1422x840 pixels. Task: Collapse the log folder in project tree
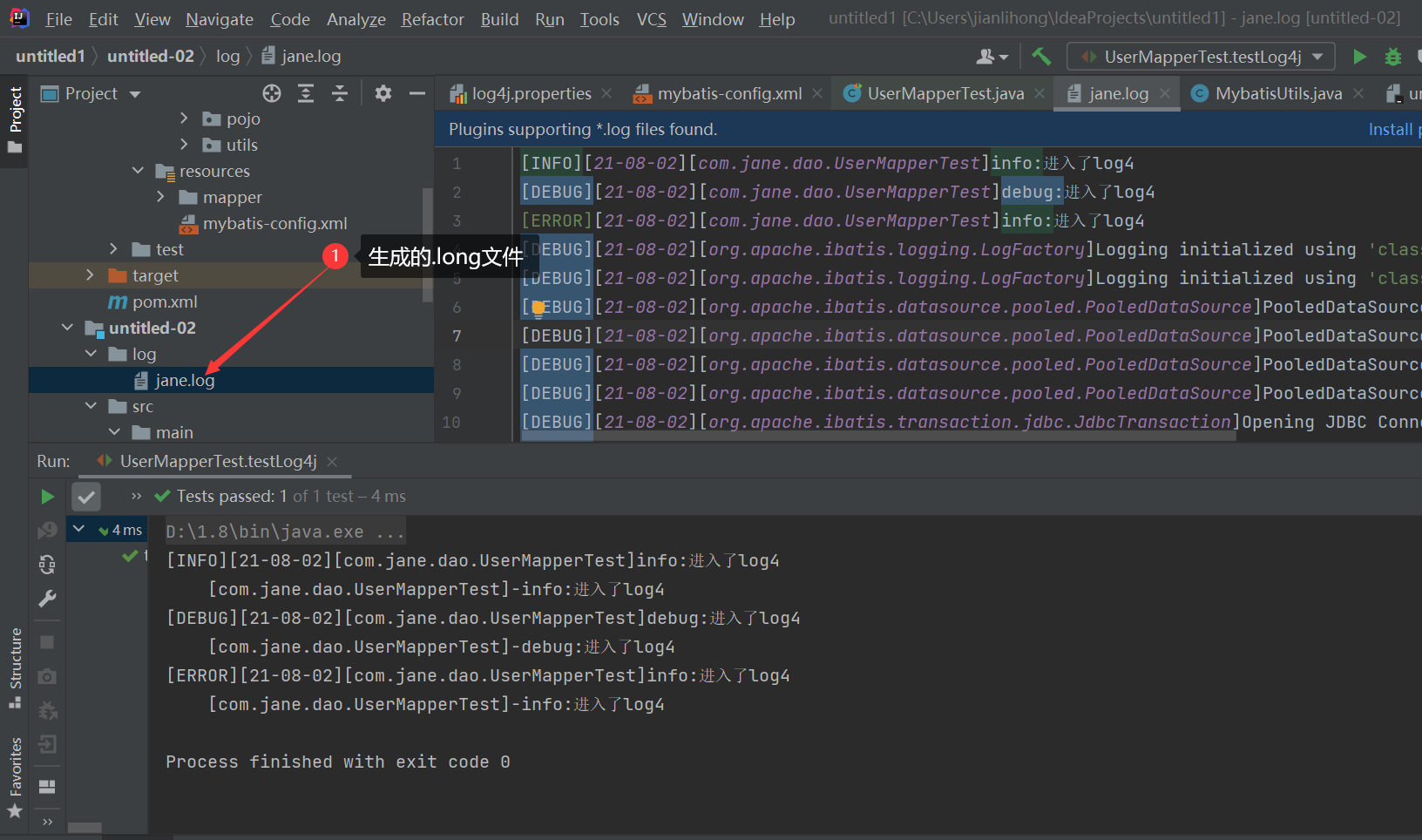point(91,353)
